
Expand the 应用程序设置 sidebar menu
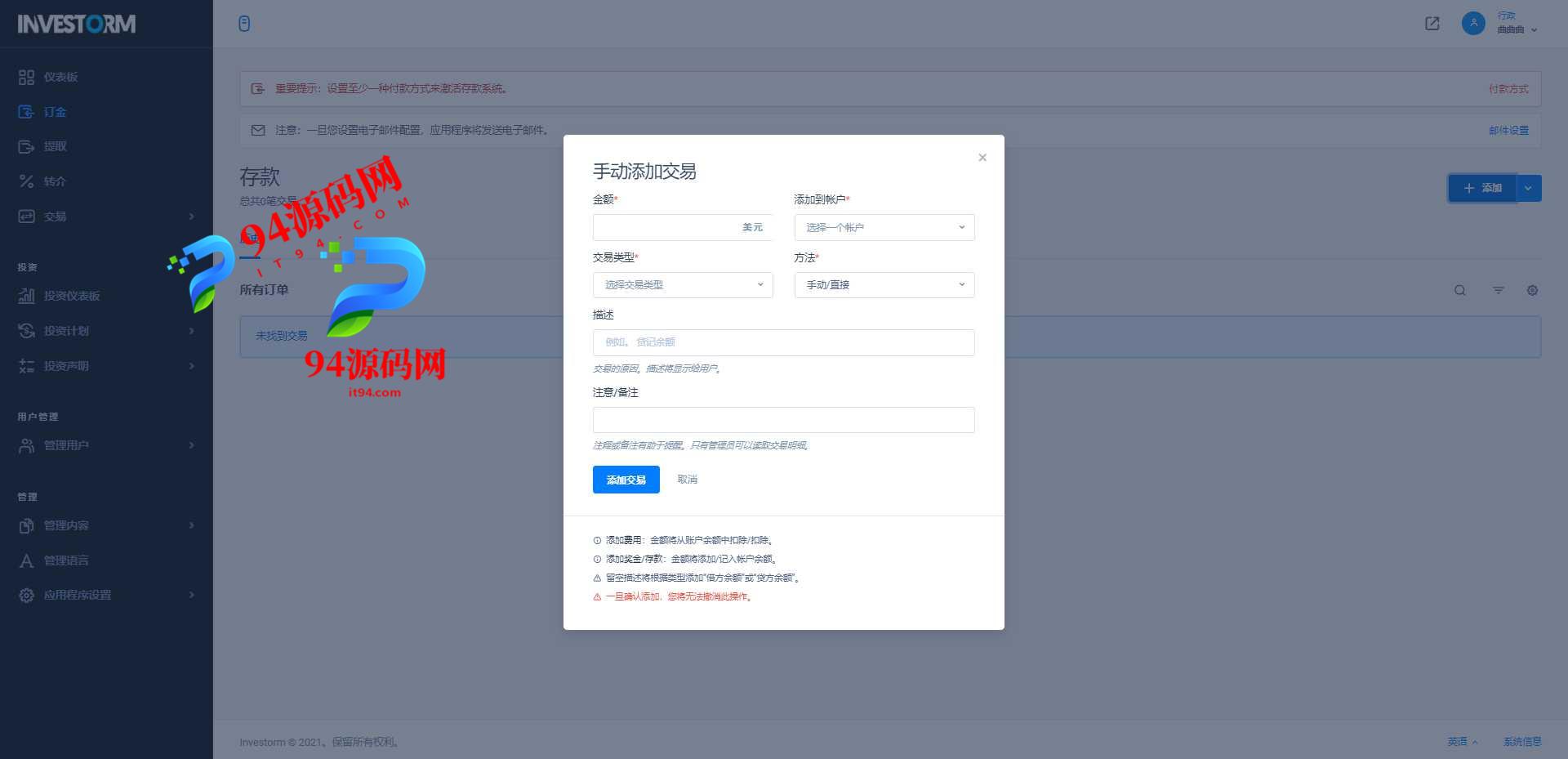[x=106, y=595]
